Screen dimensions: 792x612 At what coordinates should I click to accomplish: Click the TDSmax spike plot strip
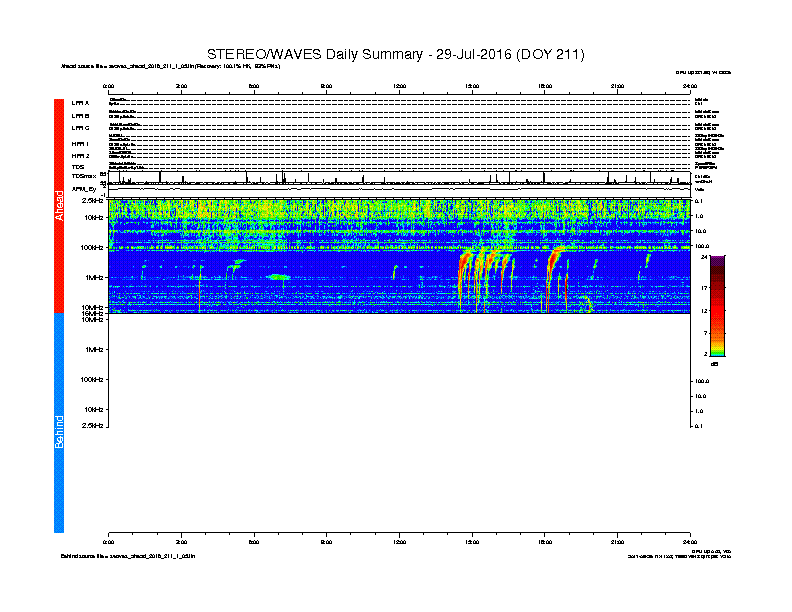pos(399,177)
